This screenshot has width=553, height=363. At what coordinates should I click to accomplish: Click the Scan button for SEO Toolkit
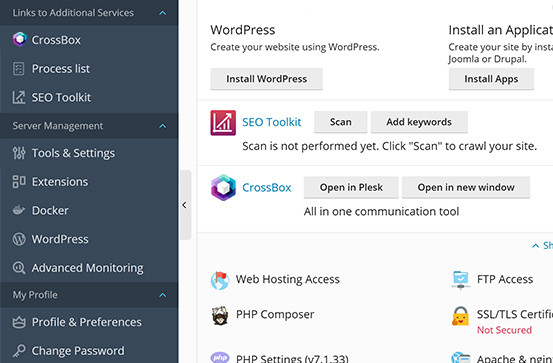coord(340,122)
